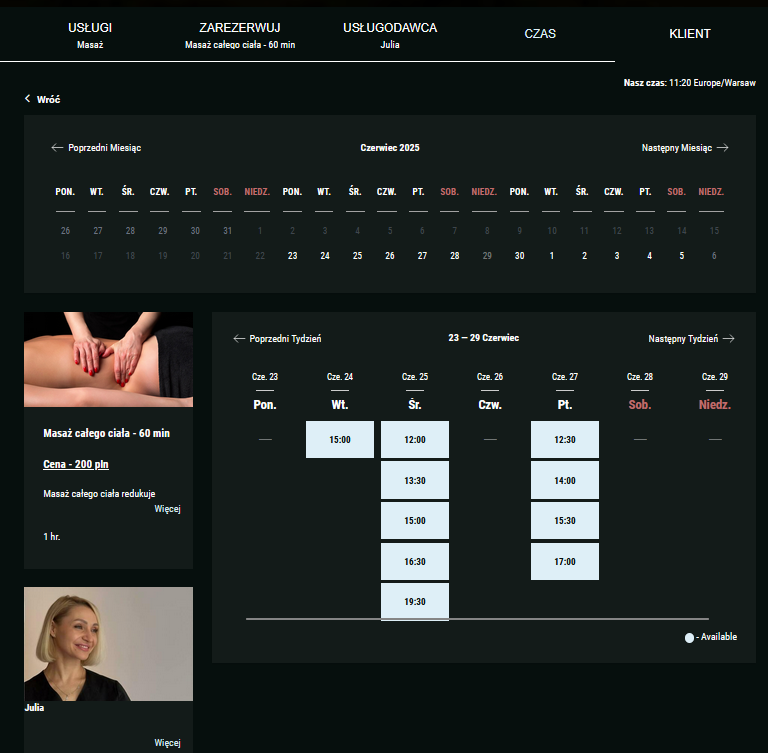Select the Friday 17:00 time slot
768x753 pixels.
coord(565,561)
